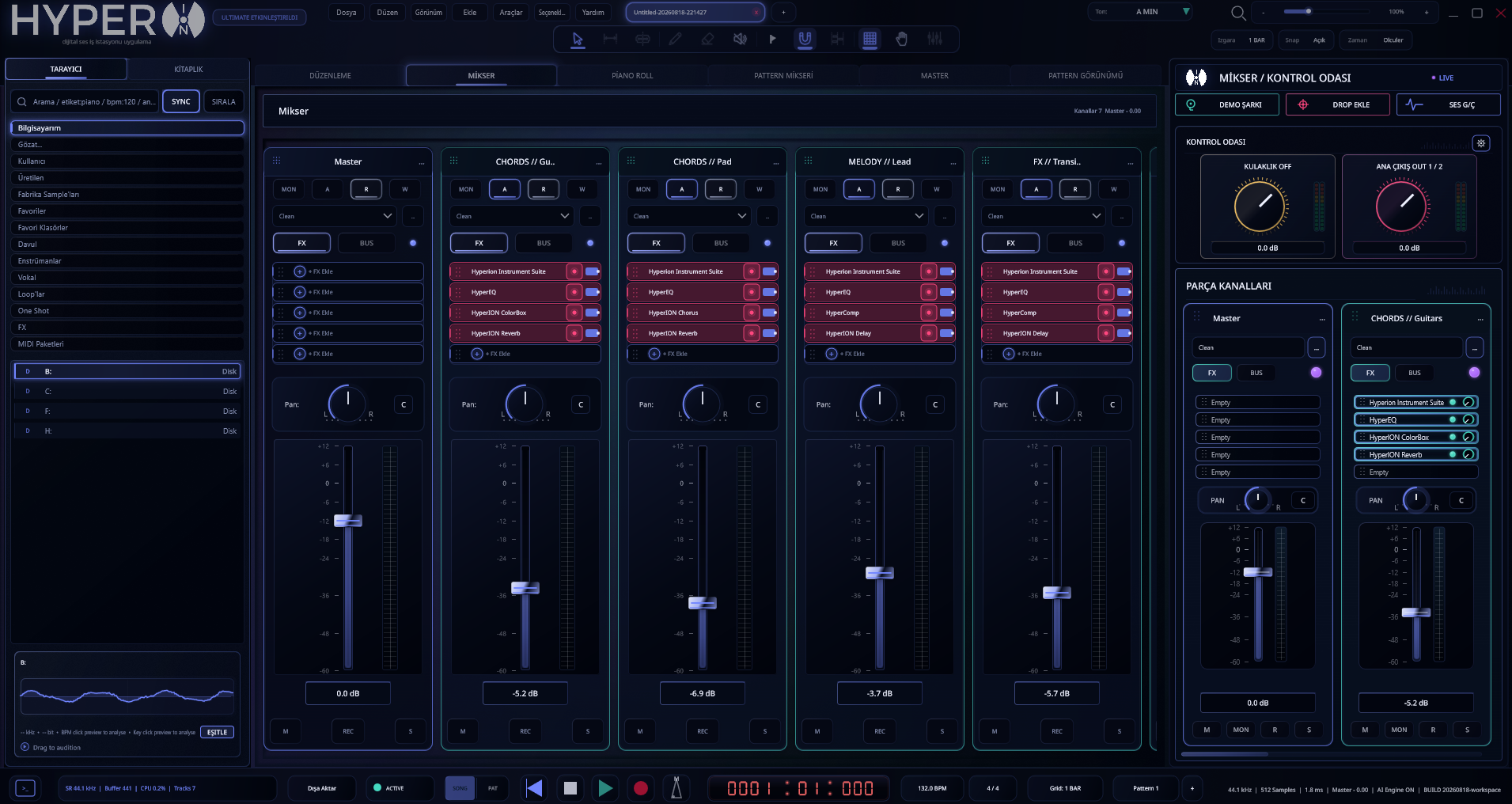This screenshot has height=804, width=1512.
Task: Open the Clean preset dropdown on CHORDS // Gu..
Action: [x=512, y=216]
